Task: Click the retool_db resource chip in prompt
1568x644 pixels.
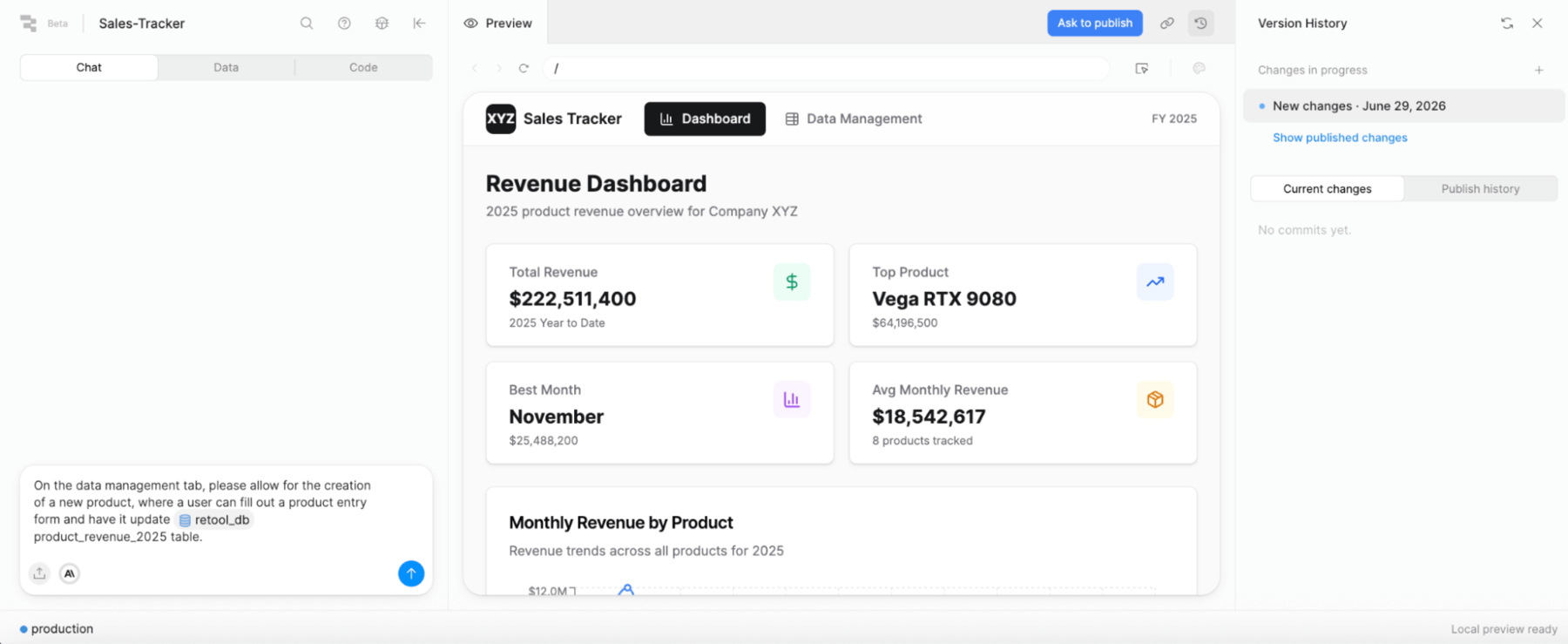Action: click(214, 520)
